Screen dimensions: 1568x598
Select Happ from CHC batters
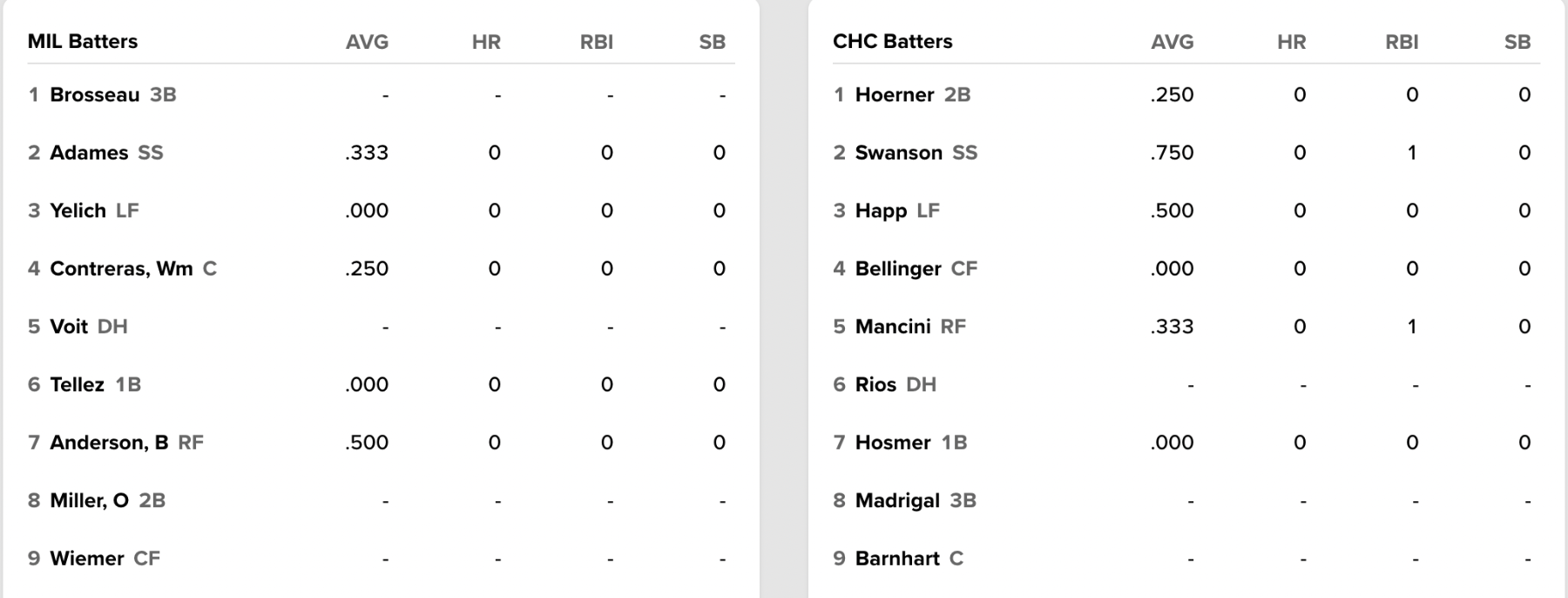coord(881,211)
